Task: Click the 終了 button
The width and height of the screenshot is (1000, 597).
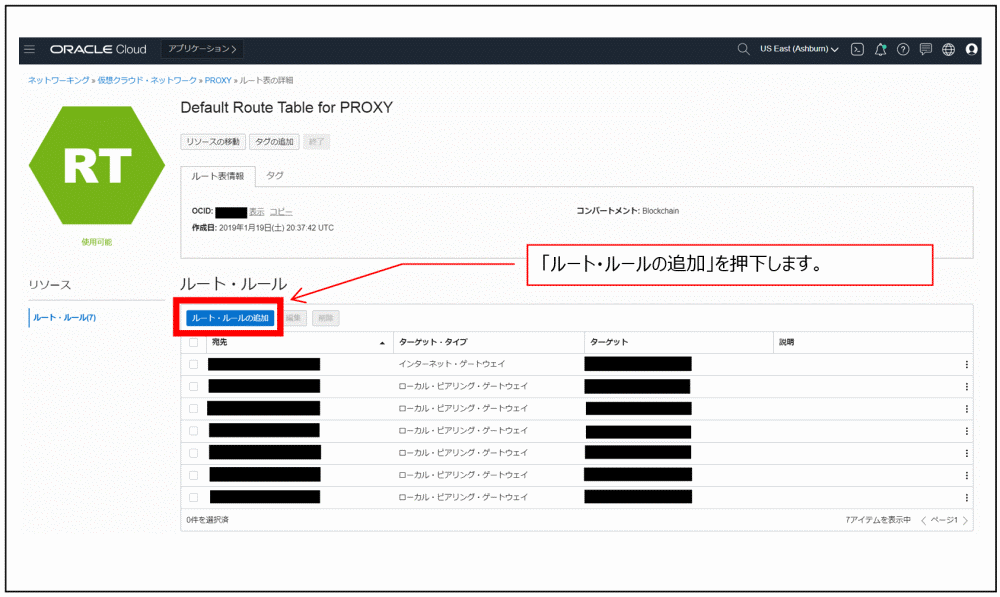Action: [x=316, y=142]
